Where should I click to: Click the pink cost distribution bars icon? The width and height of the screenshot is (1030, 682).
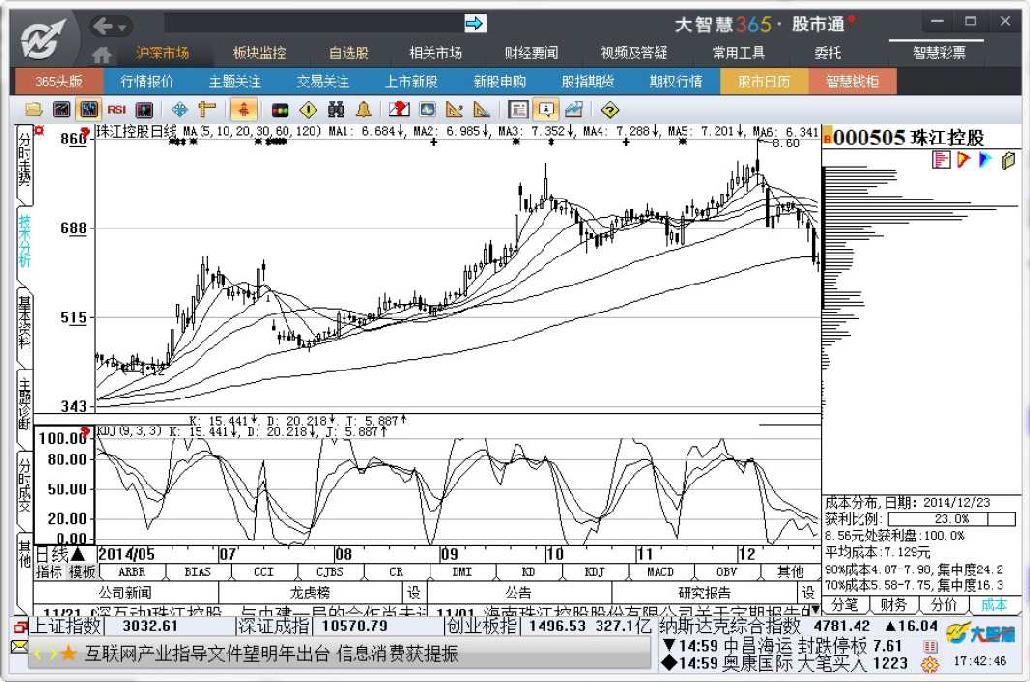941,159
